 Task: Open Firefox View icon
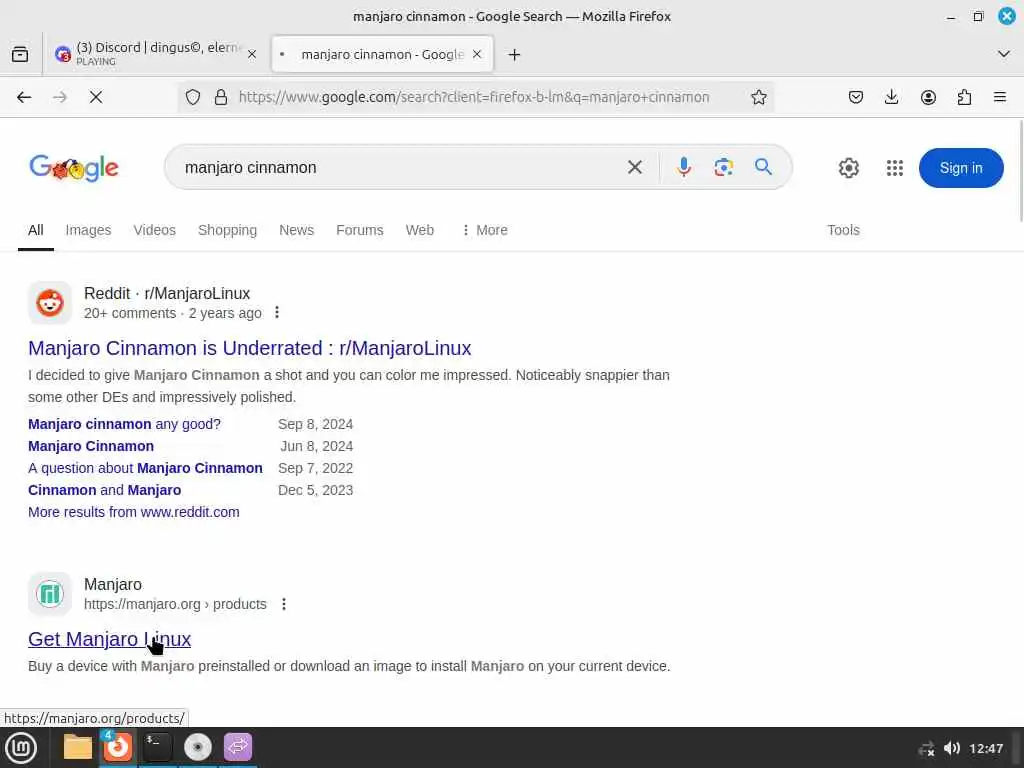pyautogui.click(x=20, y=54)
